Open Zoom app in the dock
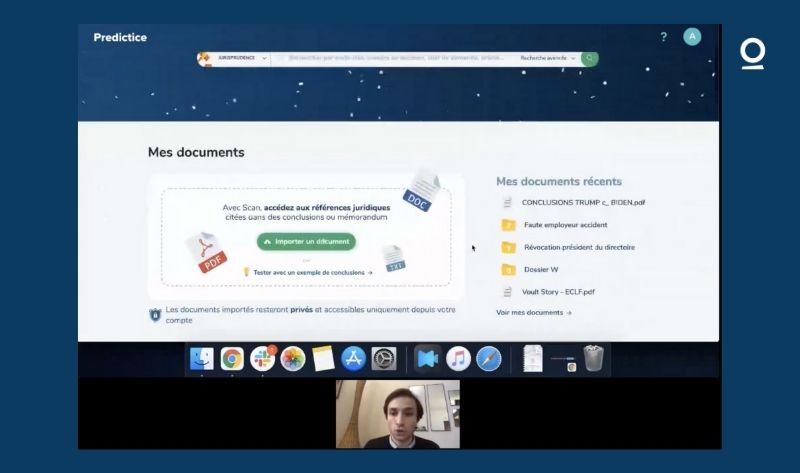Viewport: 800px width, 473px height. tap(428, 359)
